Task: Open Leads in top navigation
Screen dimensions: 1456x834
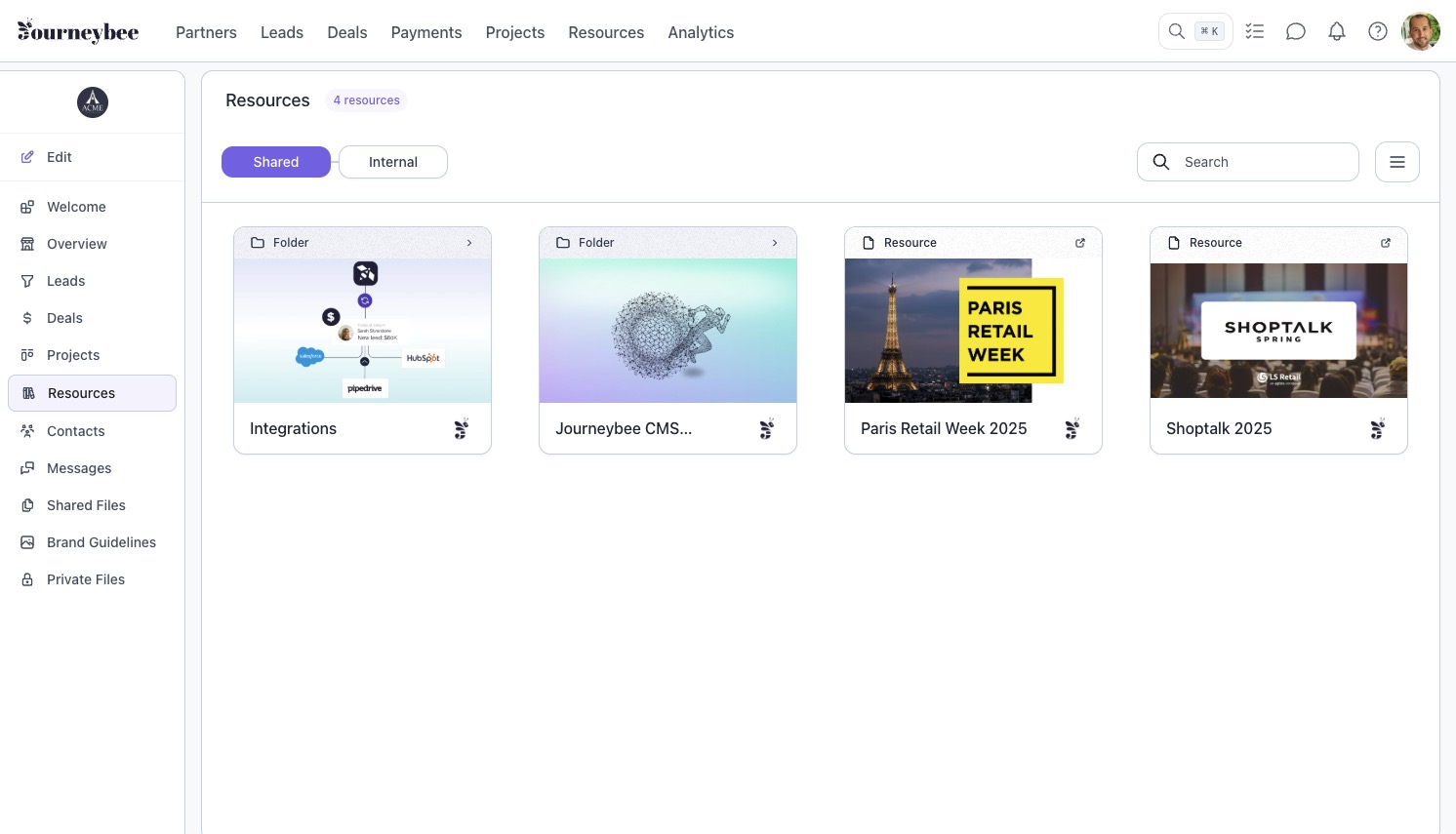Action: pyautogui.click(x=282, y=32)
